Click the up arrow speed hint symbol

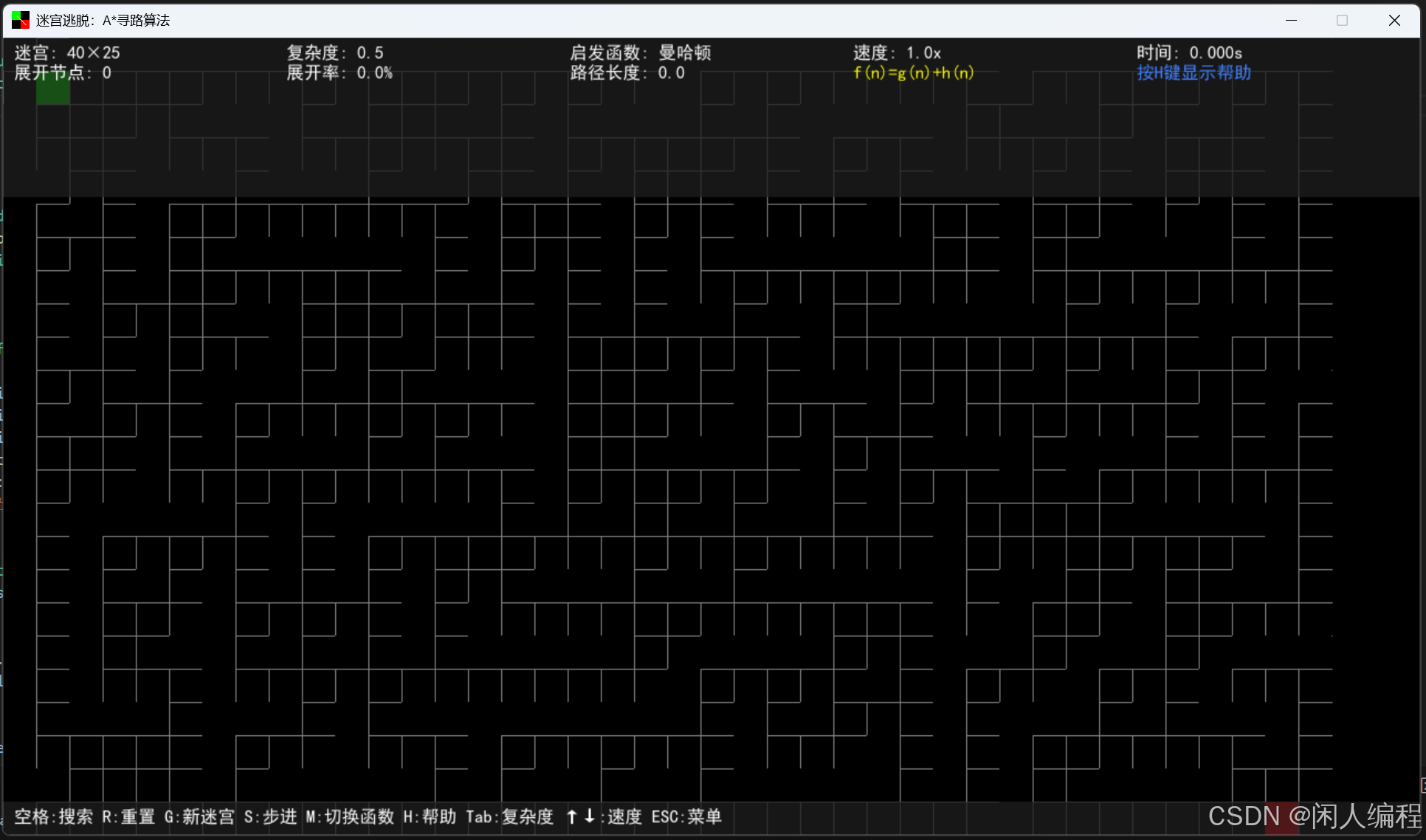572,816
